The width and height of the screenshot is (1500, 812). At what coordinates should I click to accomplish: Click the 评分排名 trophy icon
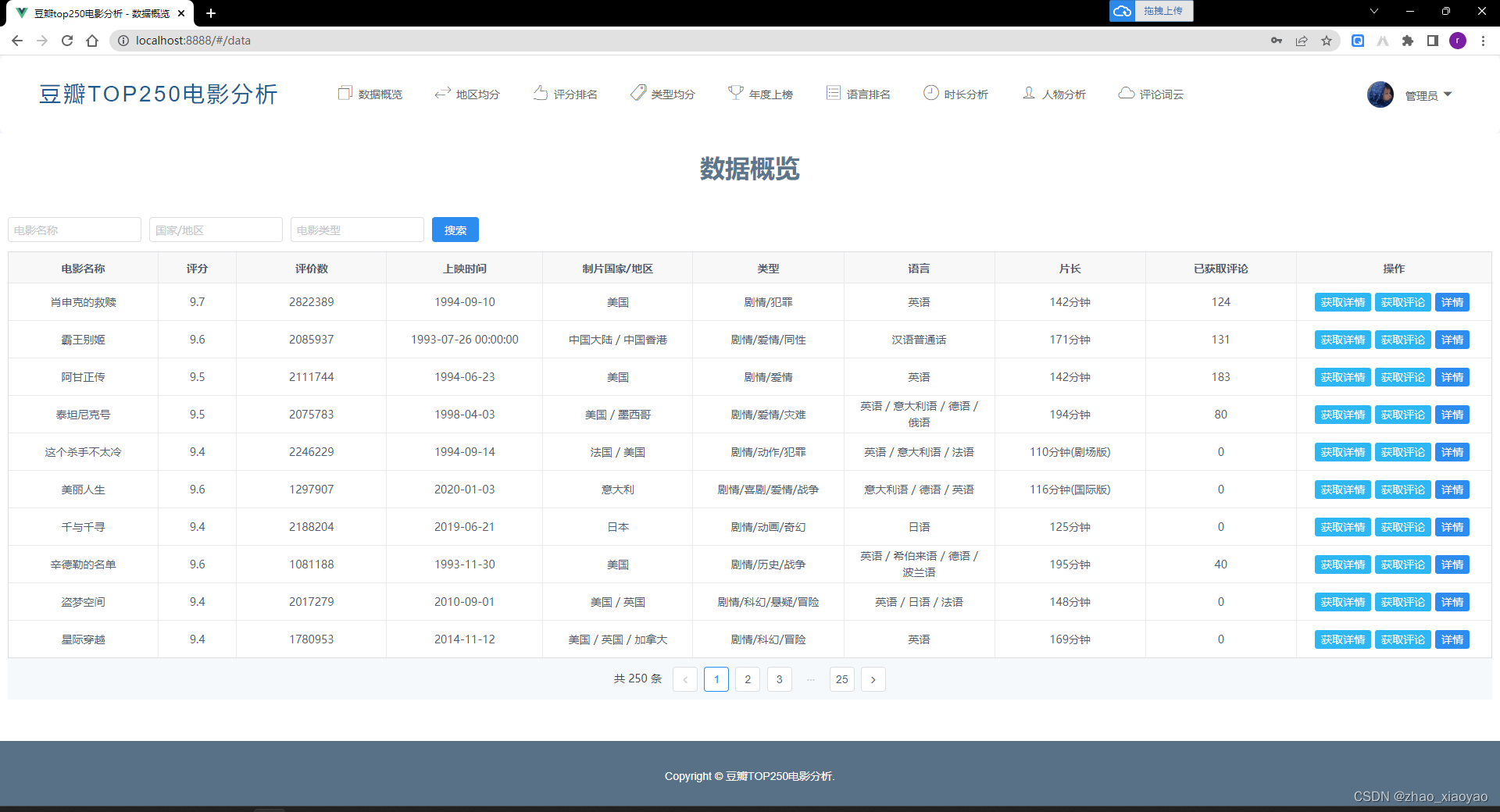point(541,93)
